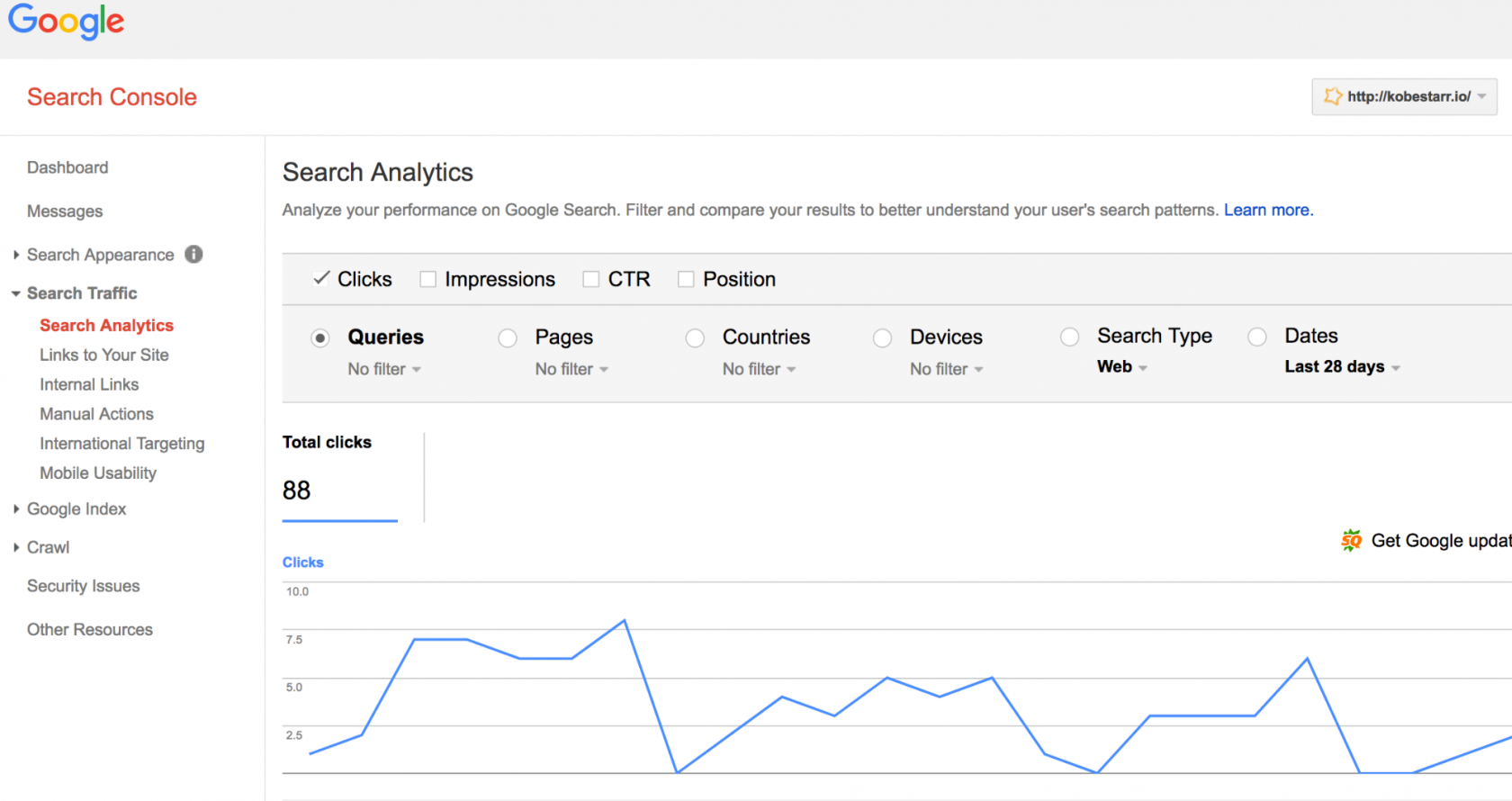The width and height of the screenshot is (1512, 801).
Task: Open Security Issues in the sidebar
Action: [84, 586]
